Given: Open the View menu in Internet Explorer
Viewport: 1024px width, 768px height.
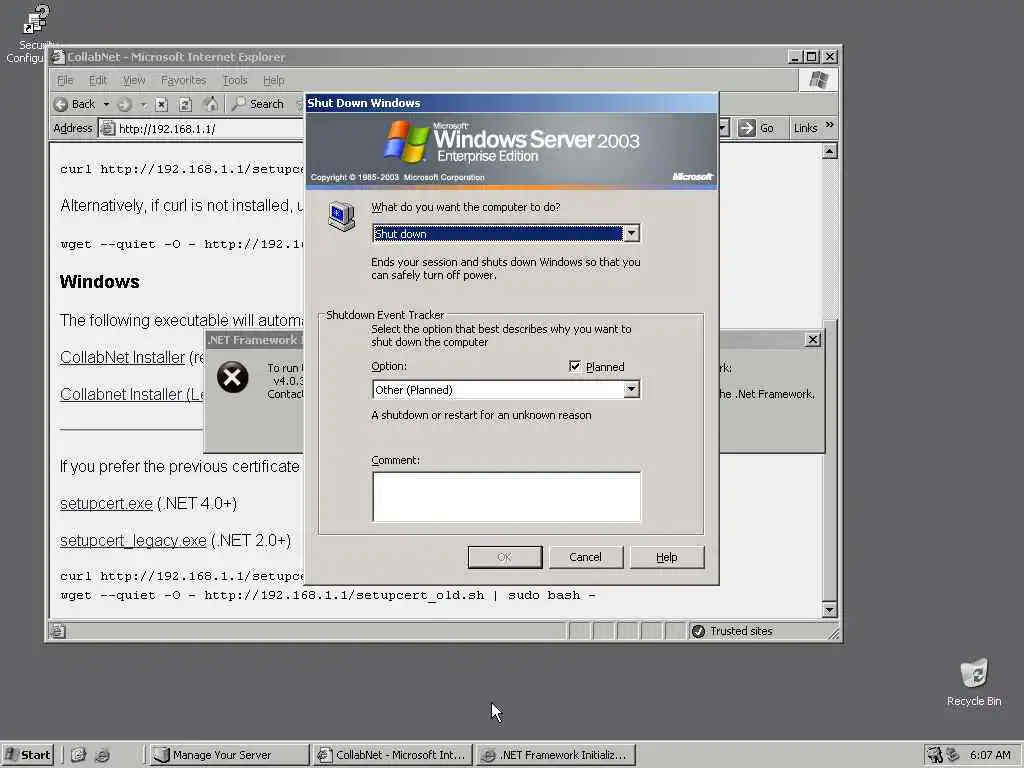Looking at the screenshot, I should [x=134, y=80].
